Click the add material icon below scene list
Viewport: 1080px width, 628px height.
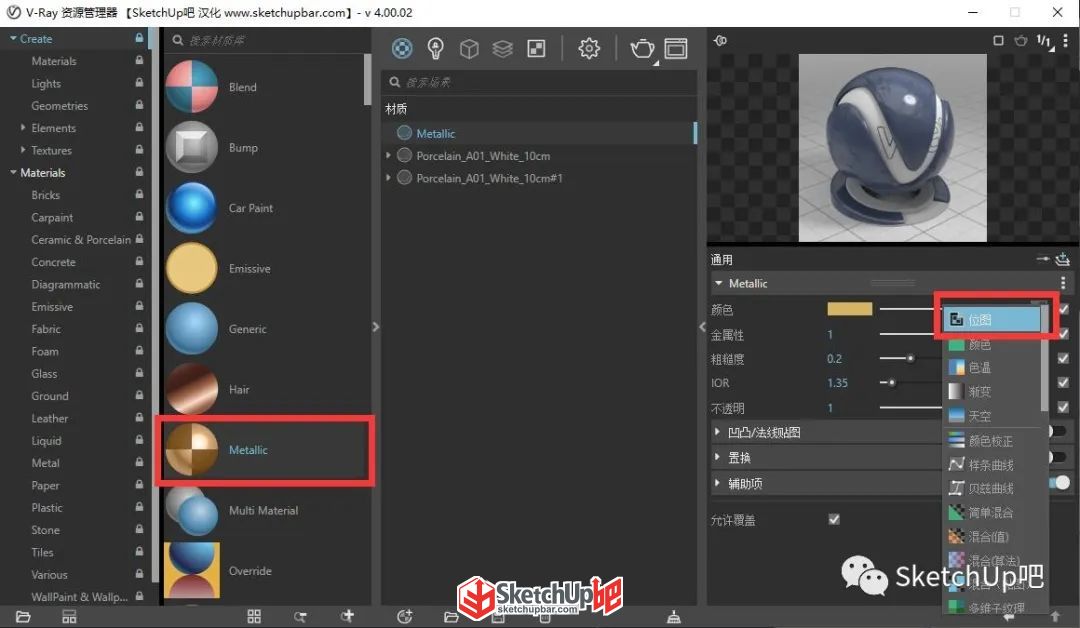(405, 616)
